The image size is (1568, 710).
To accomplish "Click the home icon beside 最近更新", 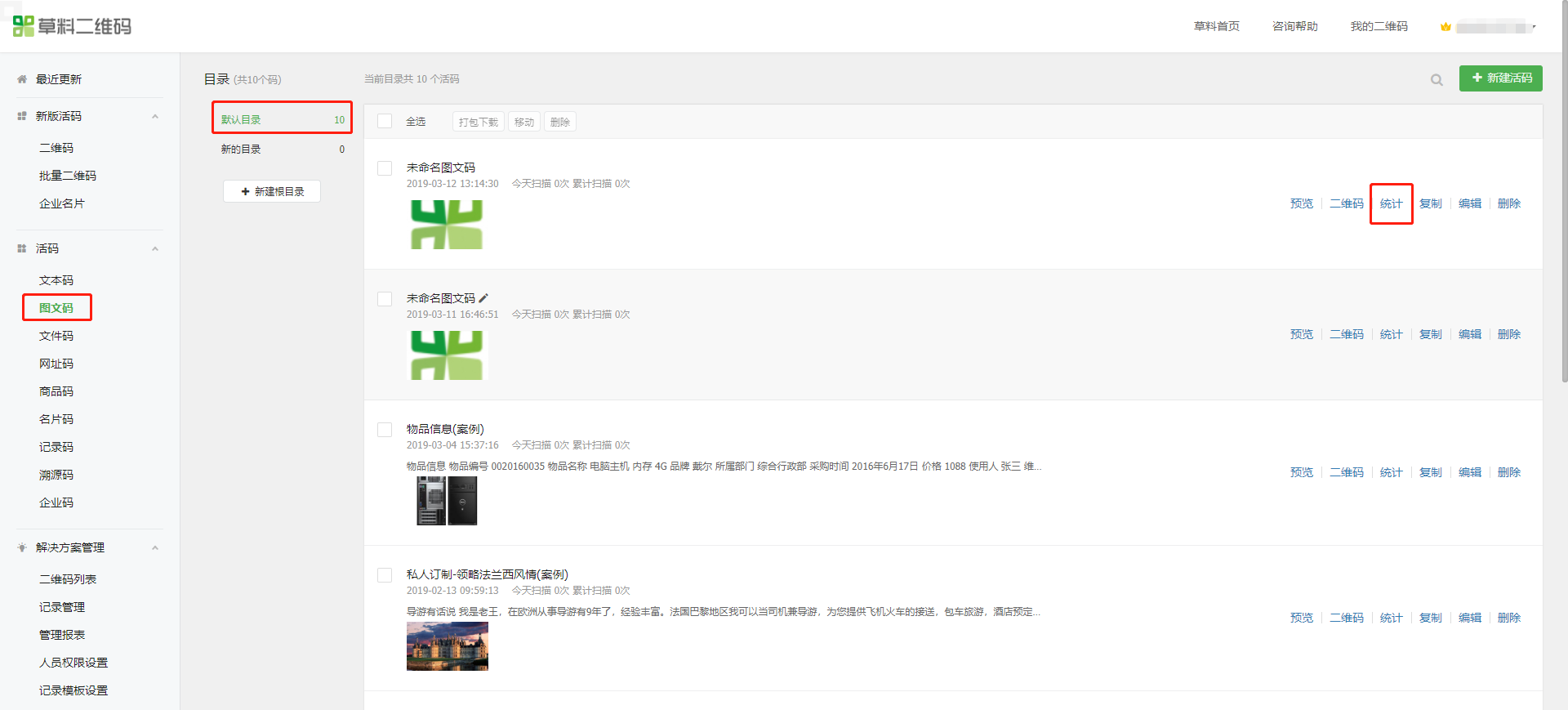I will point(22,79).
